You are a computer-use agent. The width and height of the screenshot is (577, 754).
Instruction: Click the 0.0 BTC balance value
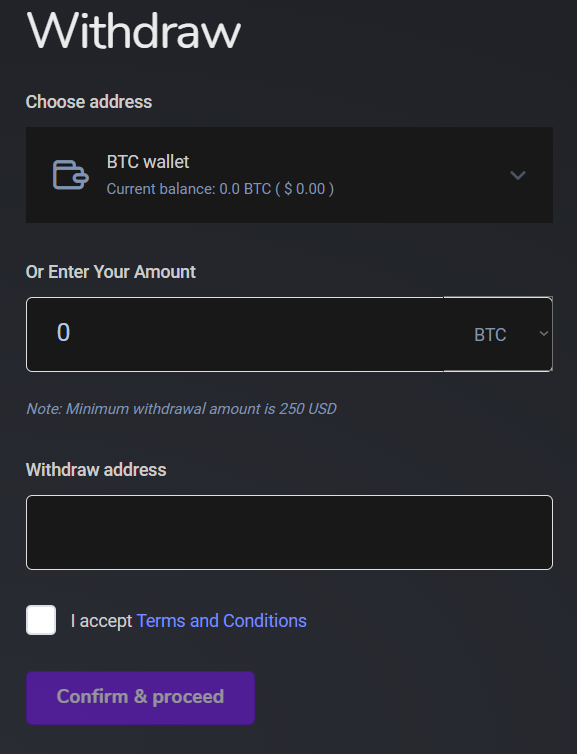245,189
